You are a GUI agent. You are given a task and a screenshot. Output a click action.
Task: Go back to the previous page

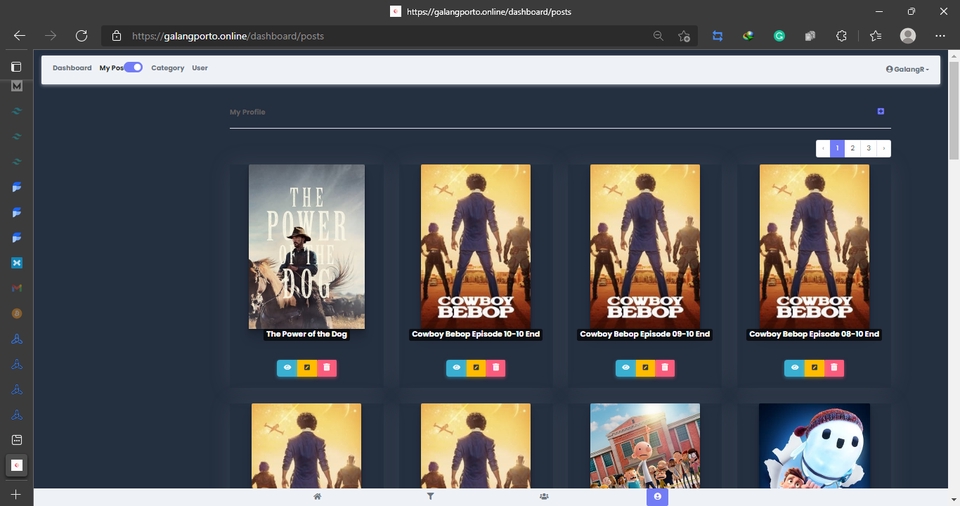(20, 36)
